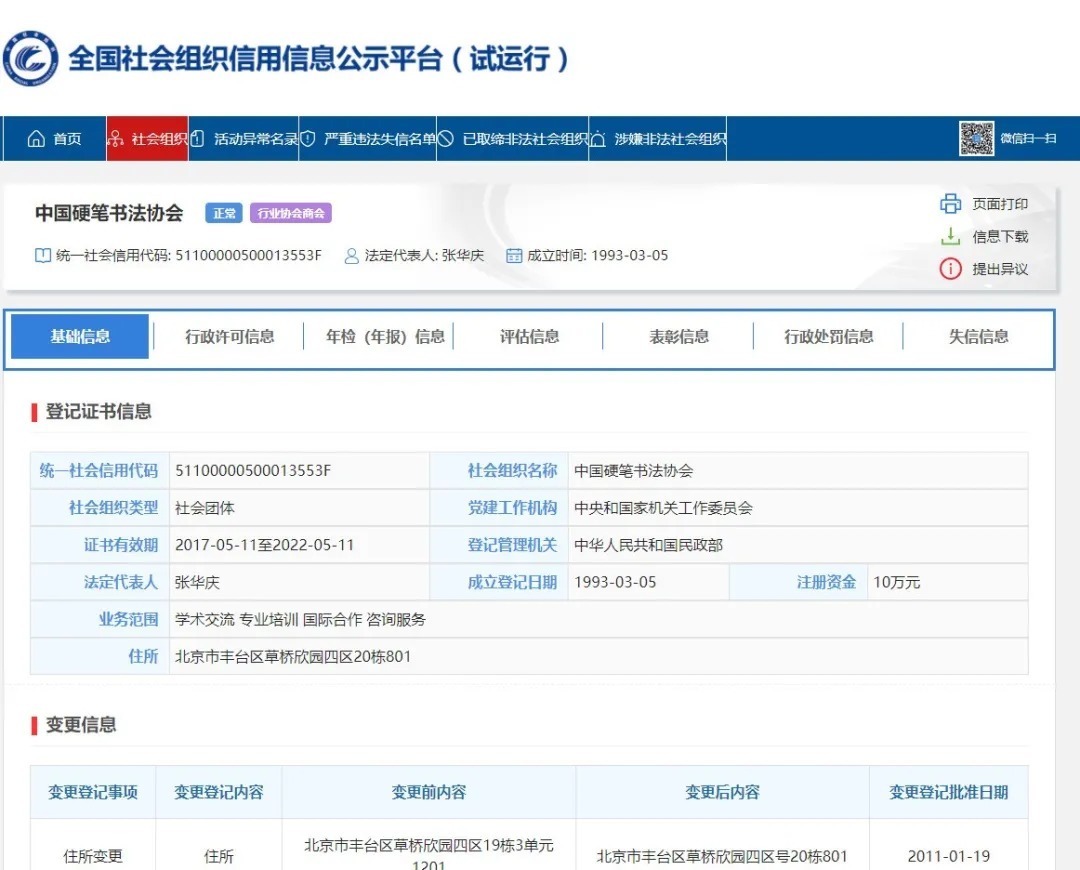The height and width of the screenshot is (870, 1080).
Task: Click the book icon beside 统一社会信用代码
Action: click(43, 256)
